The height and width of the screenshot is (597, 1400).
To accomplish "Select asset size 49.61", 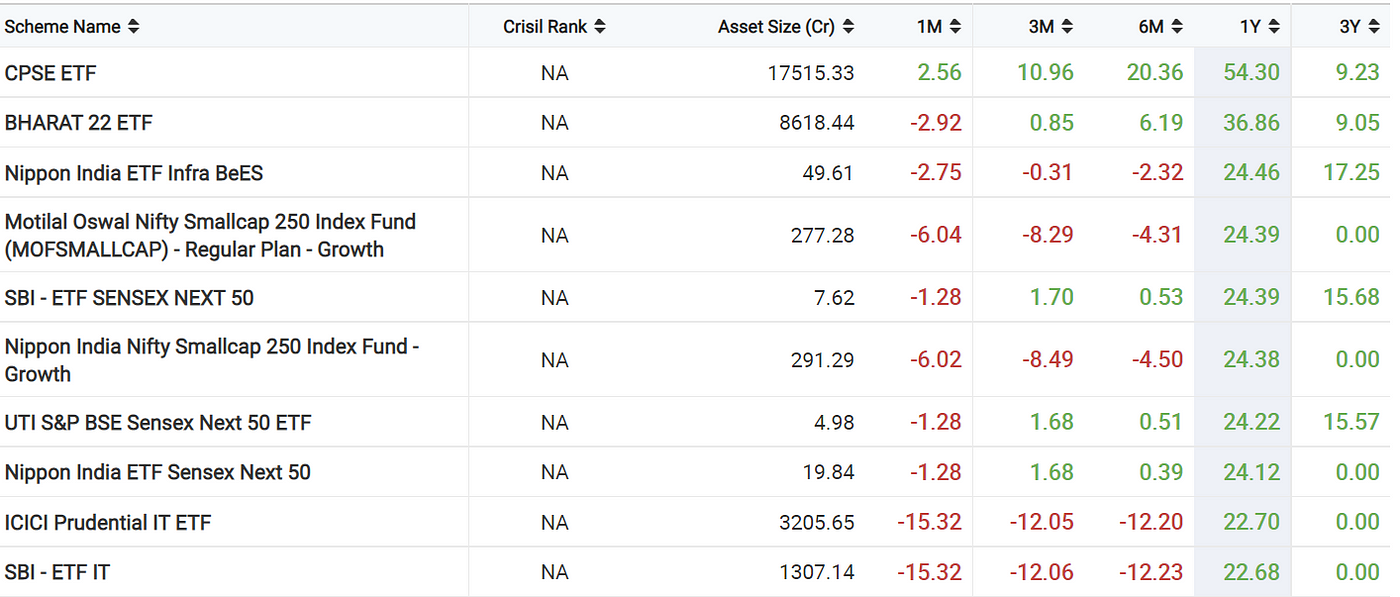I will pyautogui.click(x=829, y=173).
